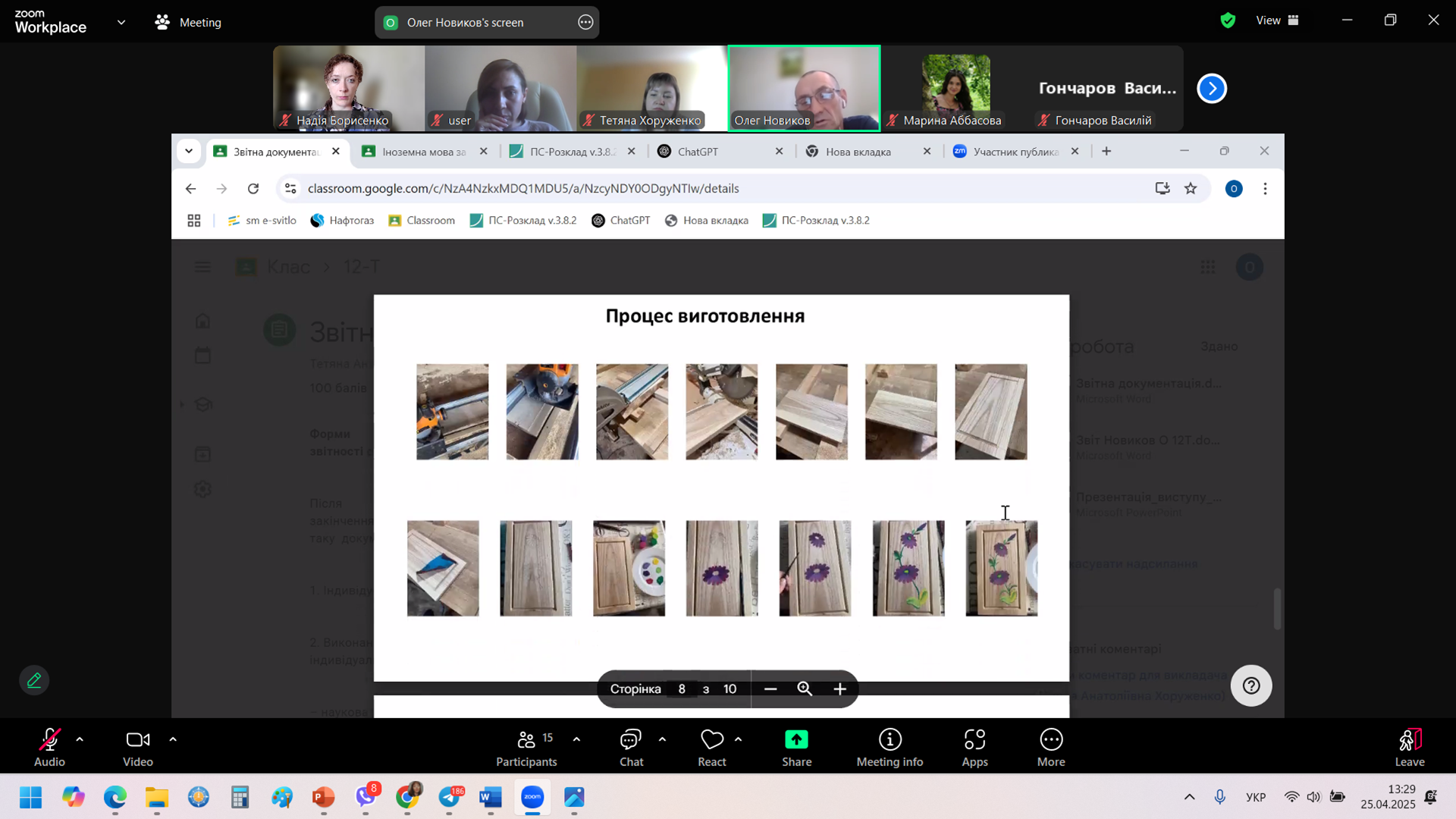
Task: Open the Chat panel
Action: tap(631, 748)
